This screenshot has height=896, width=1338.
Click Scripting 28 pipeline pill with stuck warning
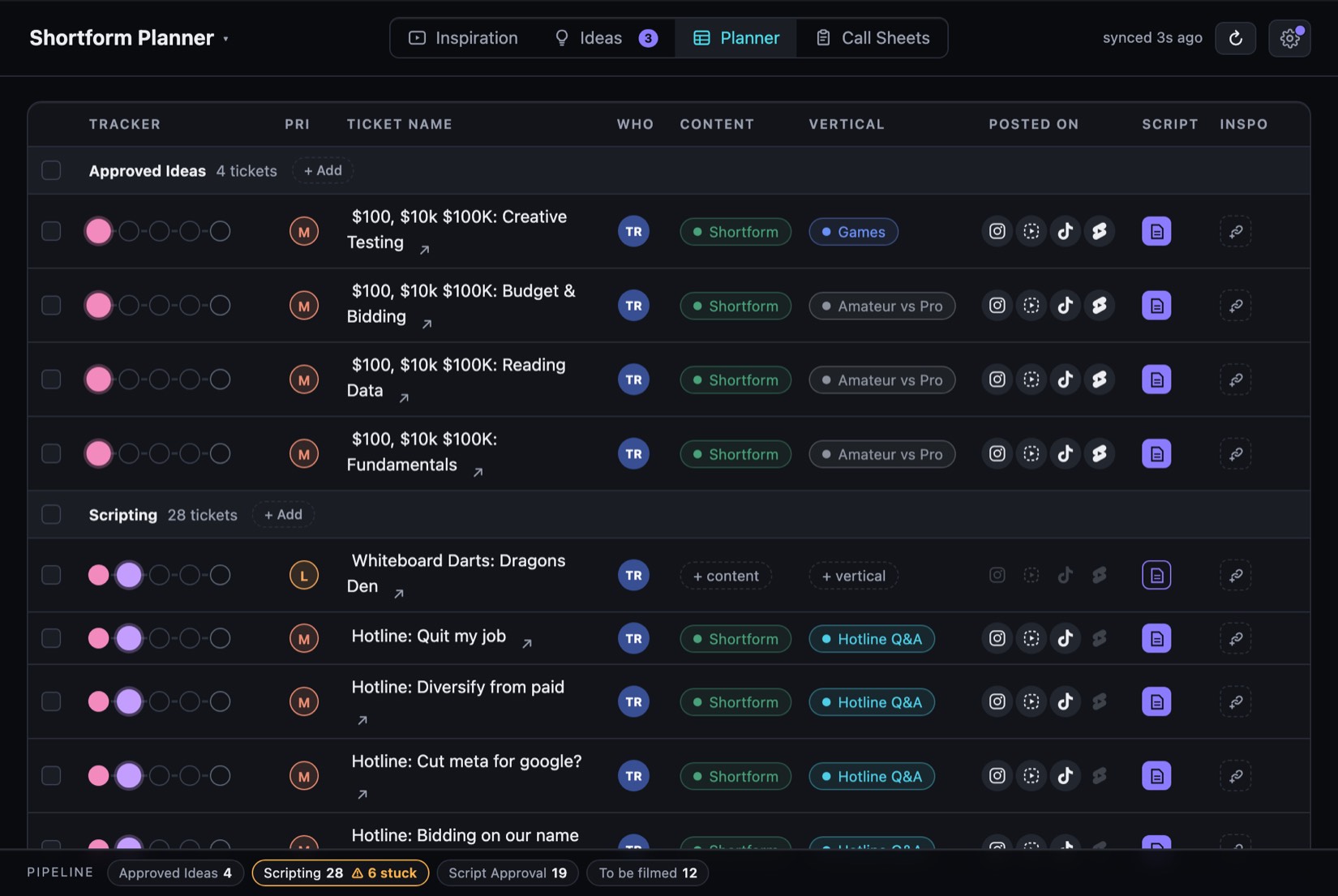[x=341, y=872]
